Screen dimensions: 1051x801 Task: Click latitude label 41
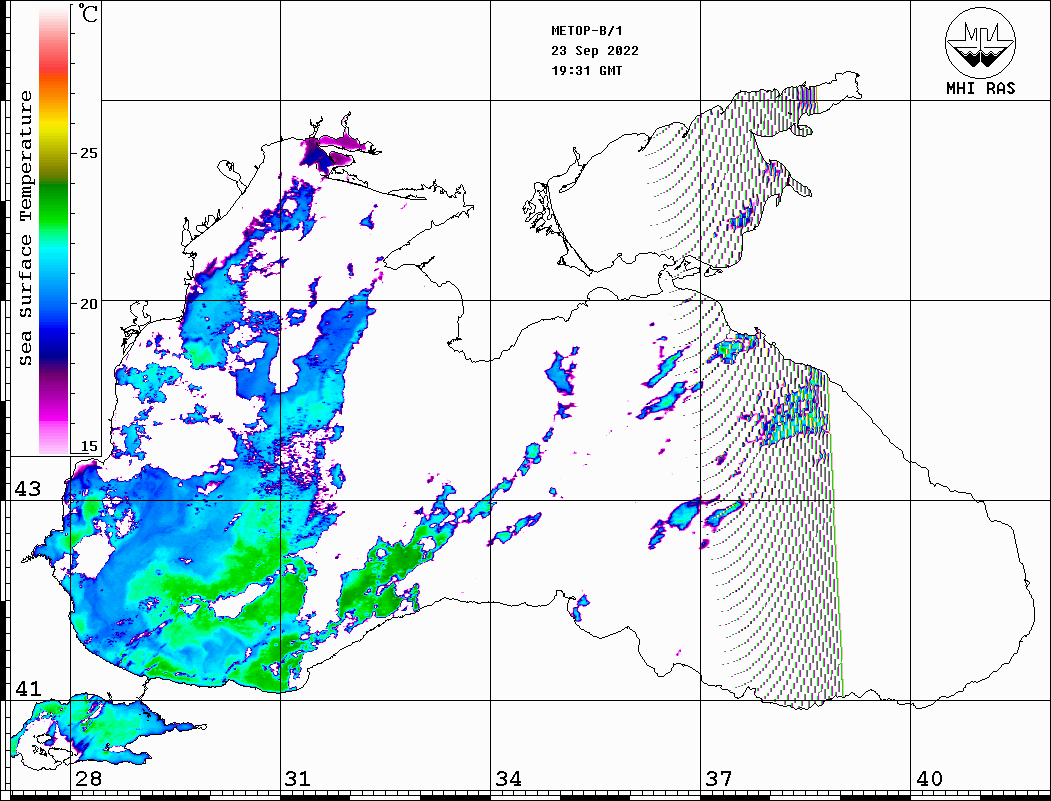pyautogui.click(x=27, y=688)
